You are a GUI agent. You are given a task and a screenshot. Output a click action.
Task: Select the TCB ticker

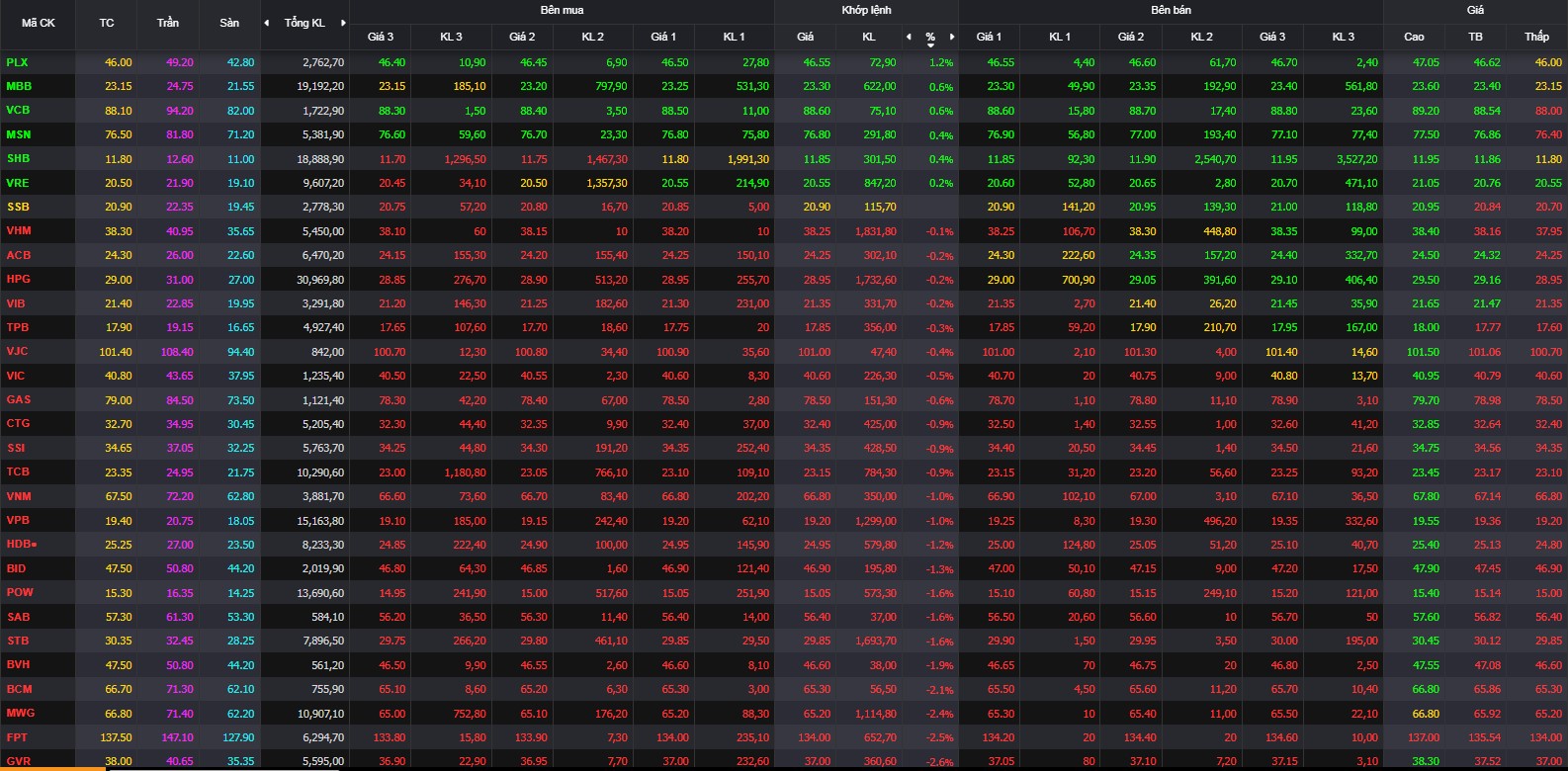tap(18, 471)
